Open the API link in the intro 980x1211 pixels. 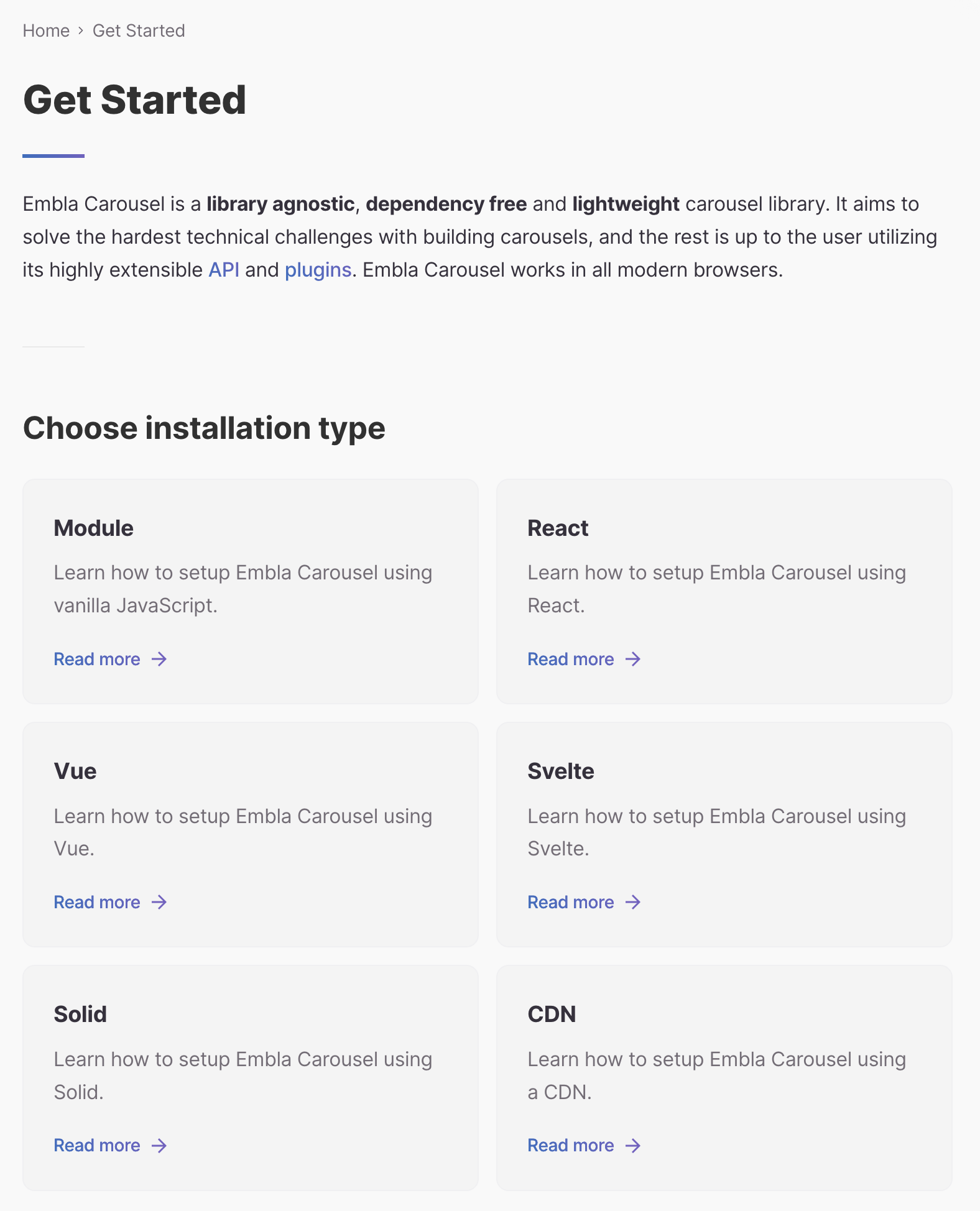224,270
